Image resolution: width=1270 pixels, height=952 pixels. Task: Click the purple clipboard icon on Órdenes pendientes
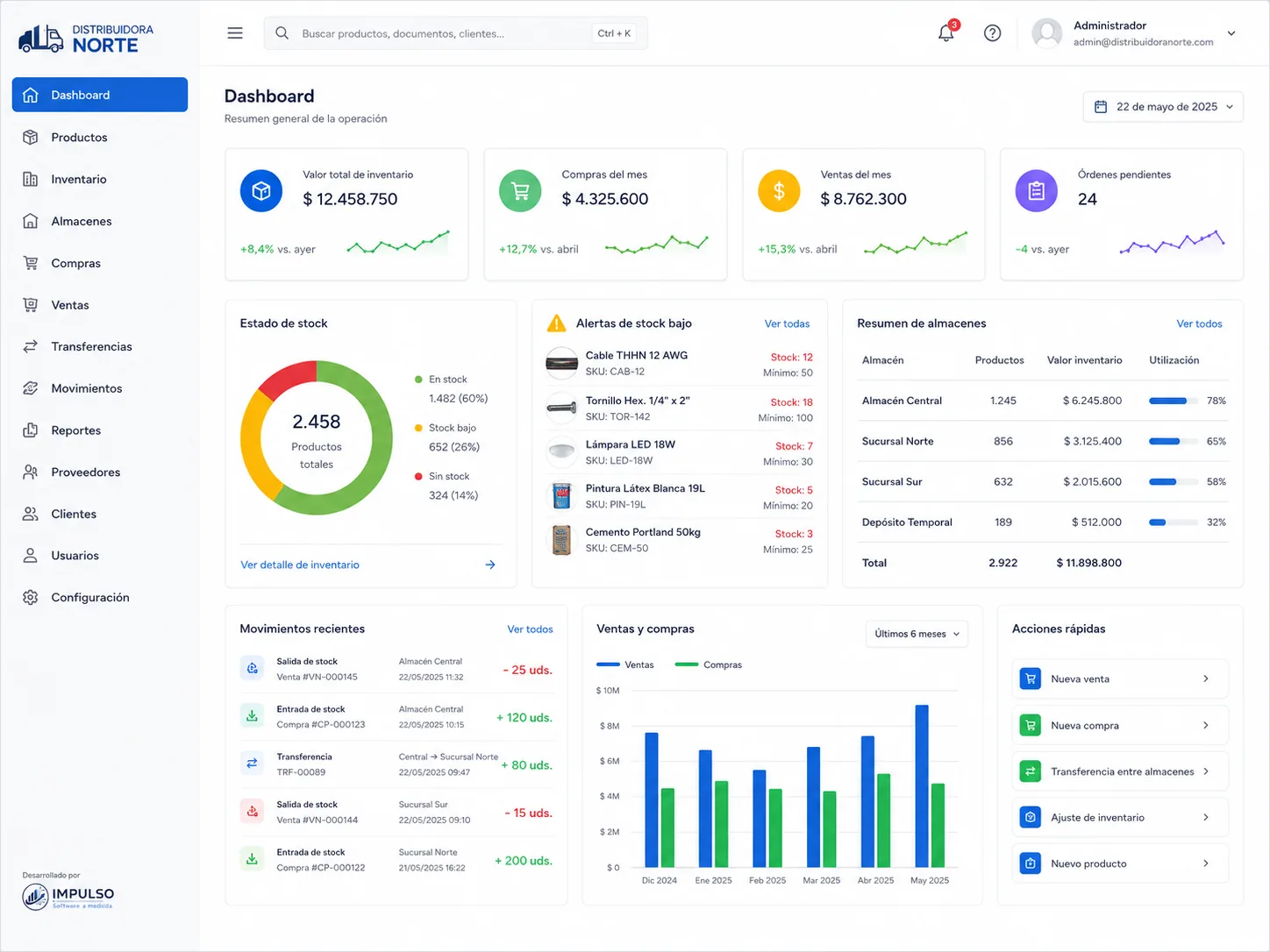pyautogui.click(x=1037, y=191)
